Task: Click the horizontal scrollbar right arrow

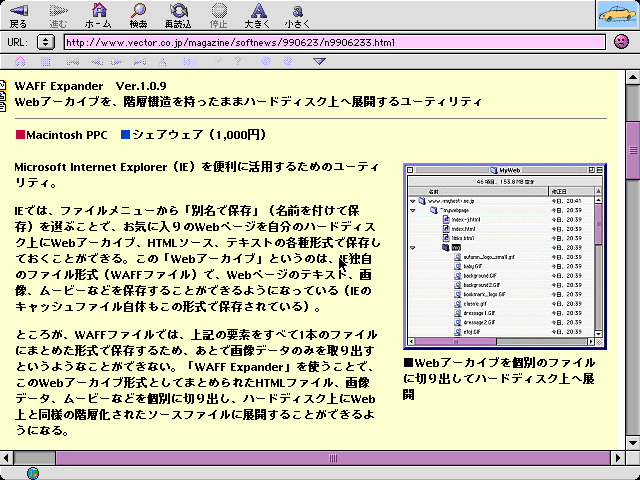Action: 618,458
